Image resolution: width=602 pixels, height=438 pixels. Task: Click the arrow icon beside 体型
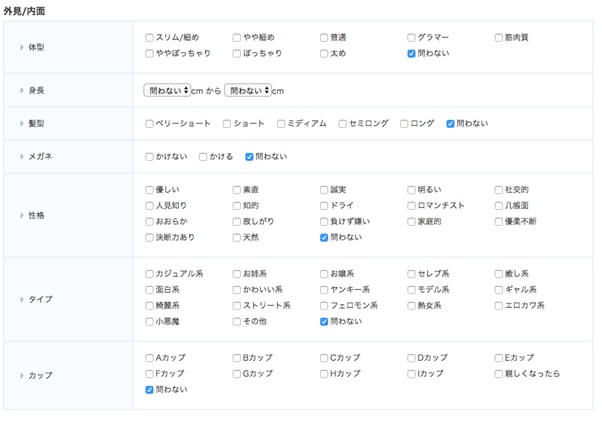[x=22, y=46]
